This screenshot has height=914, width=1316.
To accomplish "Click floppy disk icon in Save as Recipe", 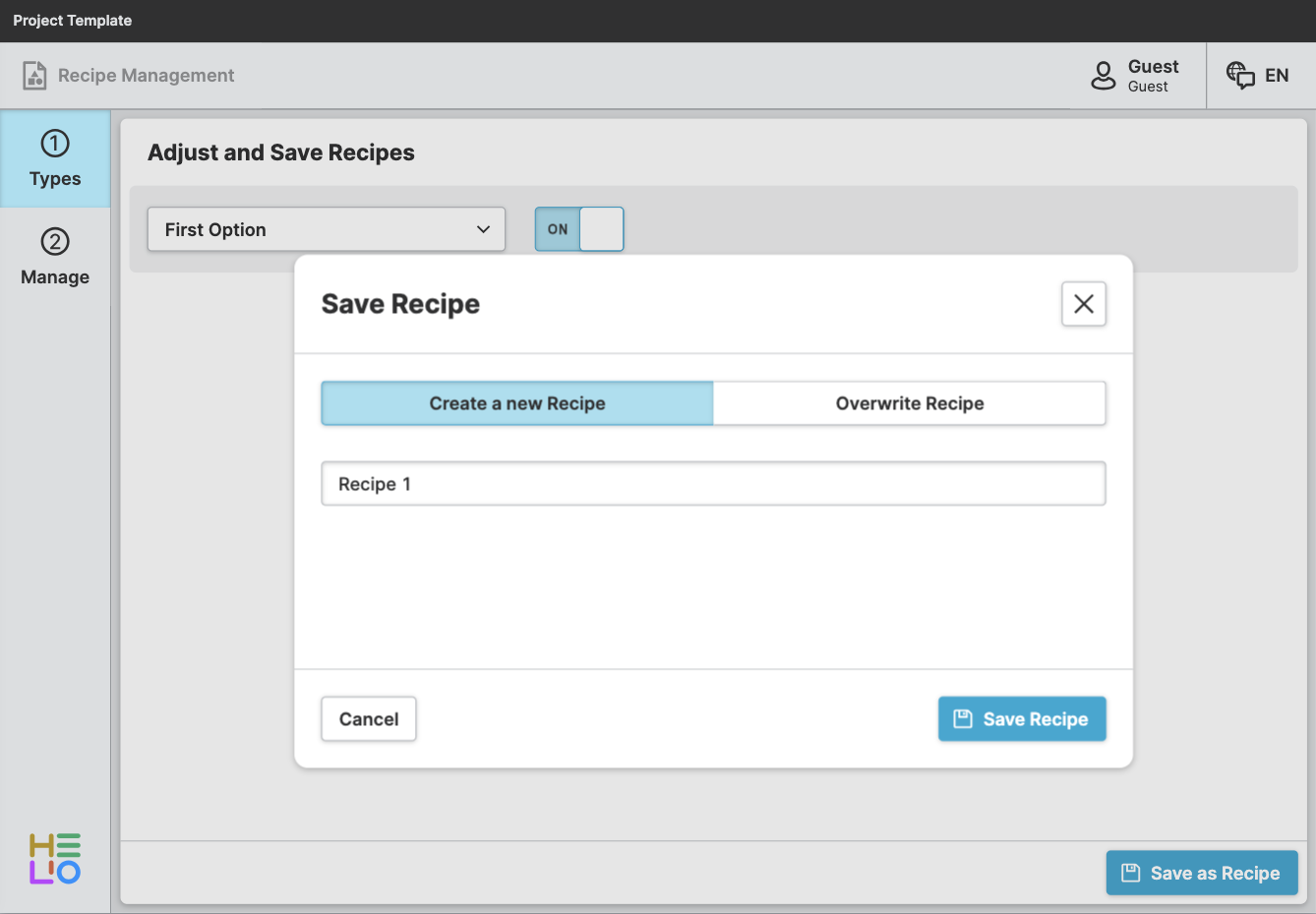I will tap(1131, 873).
